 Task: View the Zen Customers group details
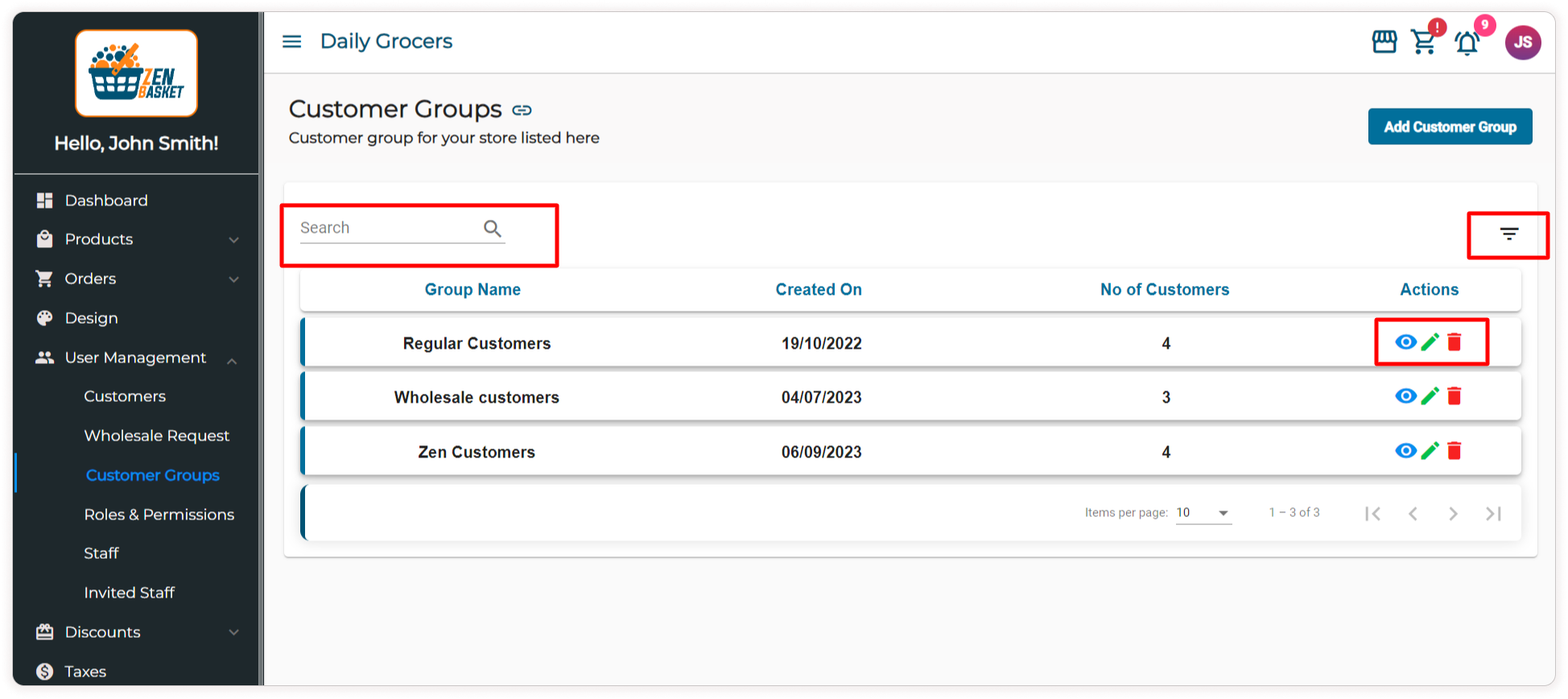coord(1405,451)
